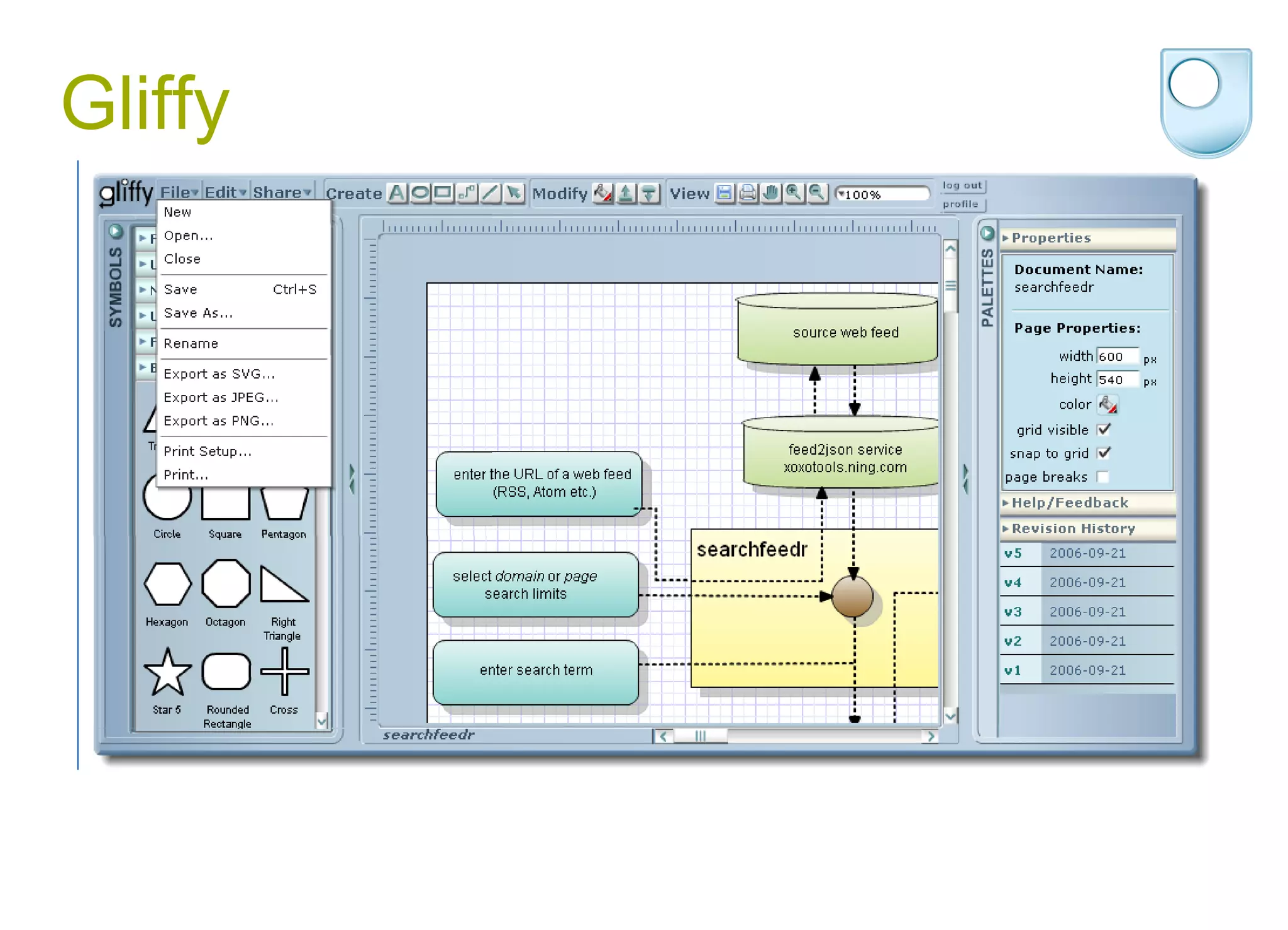This screenshot has width=1288, height=930.
Task: Disable the snap to grid checkbox
Action: point(1104,453)
